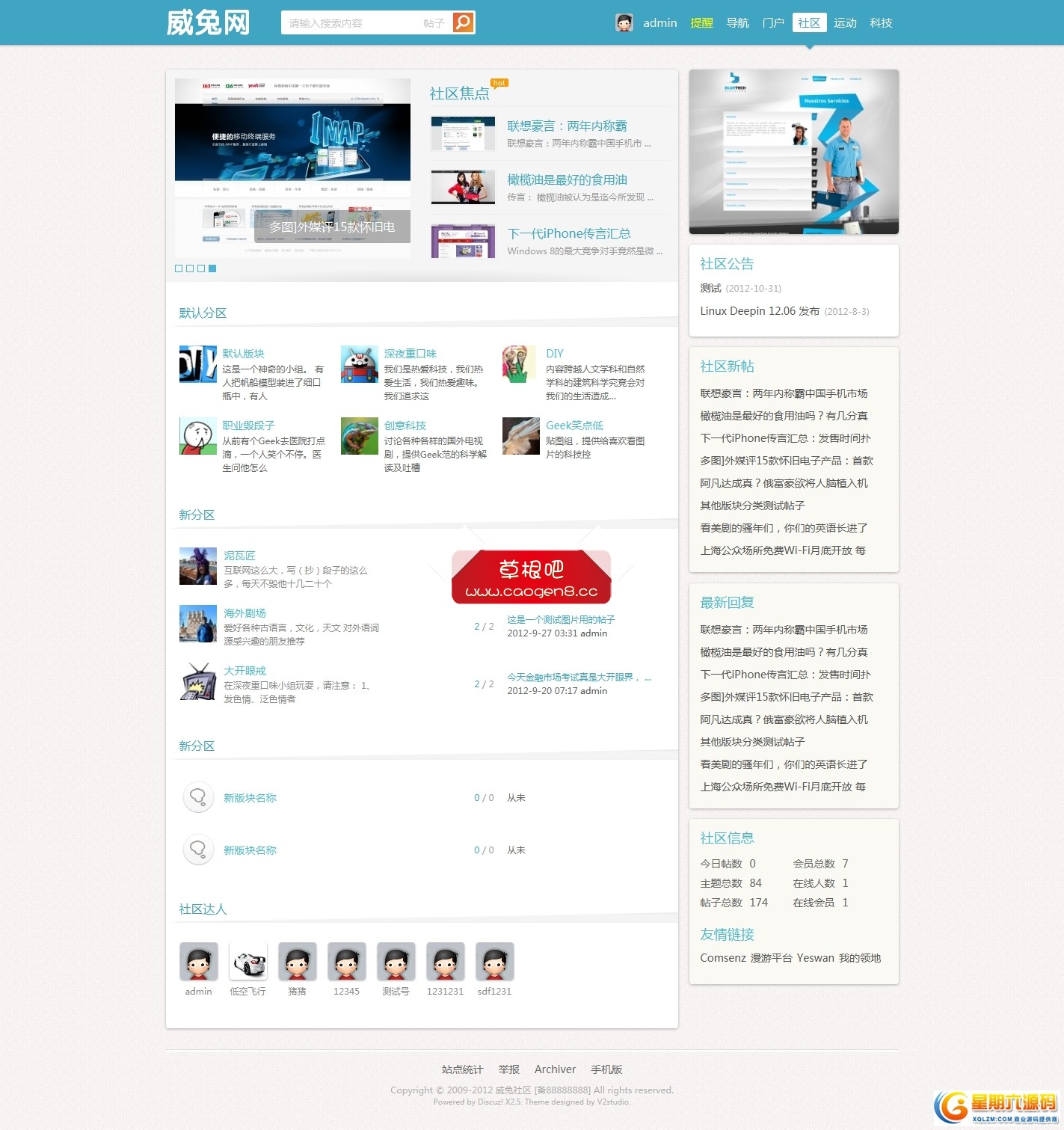Switch to the 门户 tab
This screenshot has height=1130, width=1064.
[x=773, y=23]
